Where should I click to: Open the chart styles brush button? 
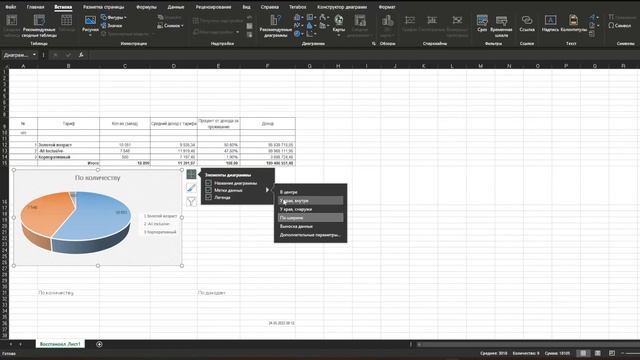pos(191,188)
